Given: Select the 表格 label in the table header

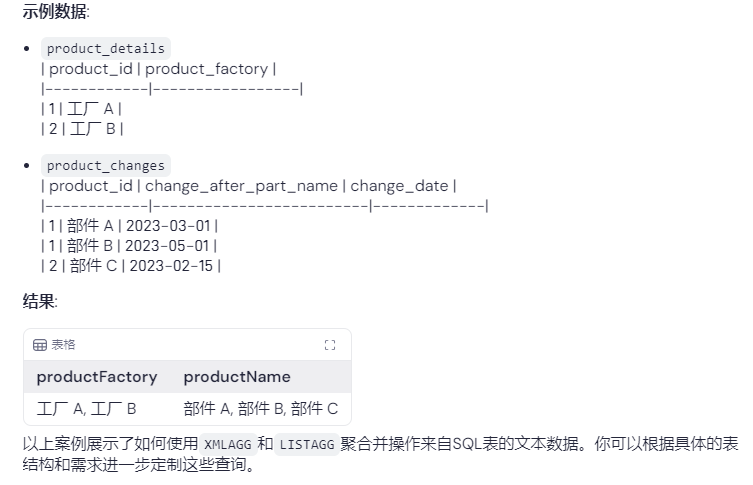Looking at the screenshot, I should click(63, 345).
